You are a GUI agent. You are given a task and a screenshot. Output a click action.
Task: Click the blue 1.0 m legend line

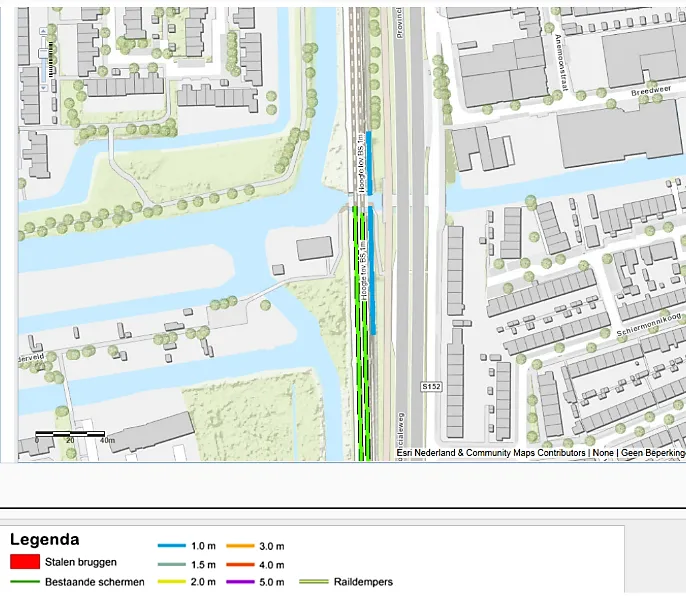[x=171, y=547]
